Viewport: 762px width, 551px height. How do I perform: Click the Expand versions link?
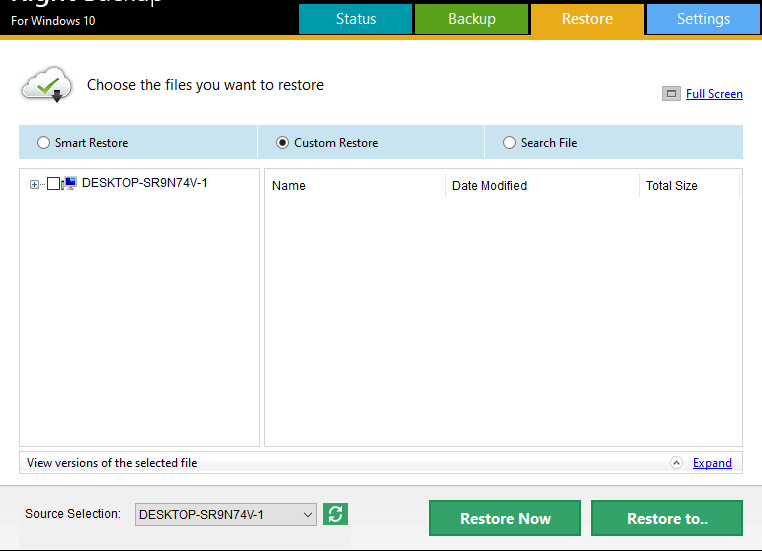[x=712, y=463]
